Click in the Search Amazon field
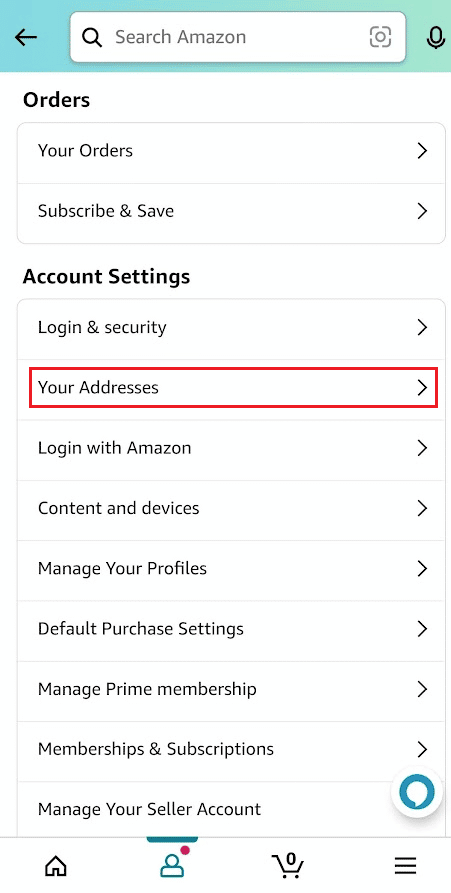 238,37
